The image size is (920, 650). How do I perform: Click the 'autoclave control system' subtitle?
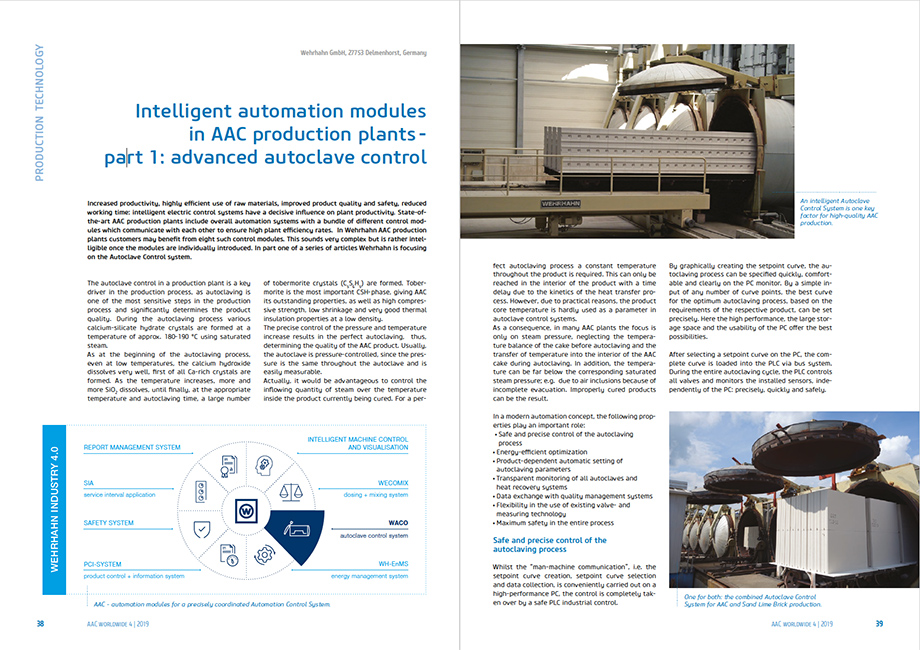click(374, 536)
